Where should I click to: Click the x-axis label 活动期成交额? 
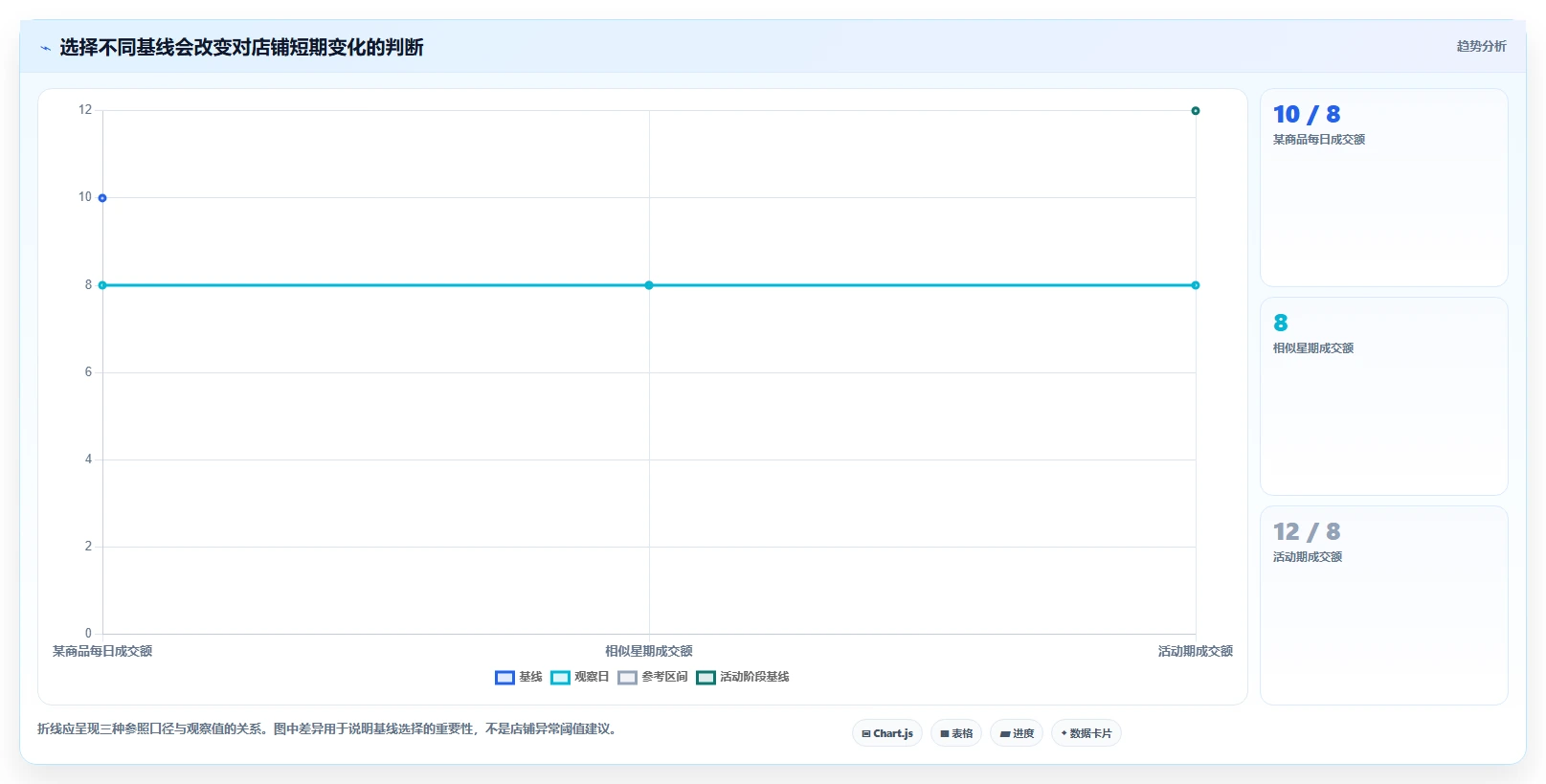coord(1196,651)
